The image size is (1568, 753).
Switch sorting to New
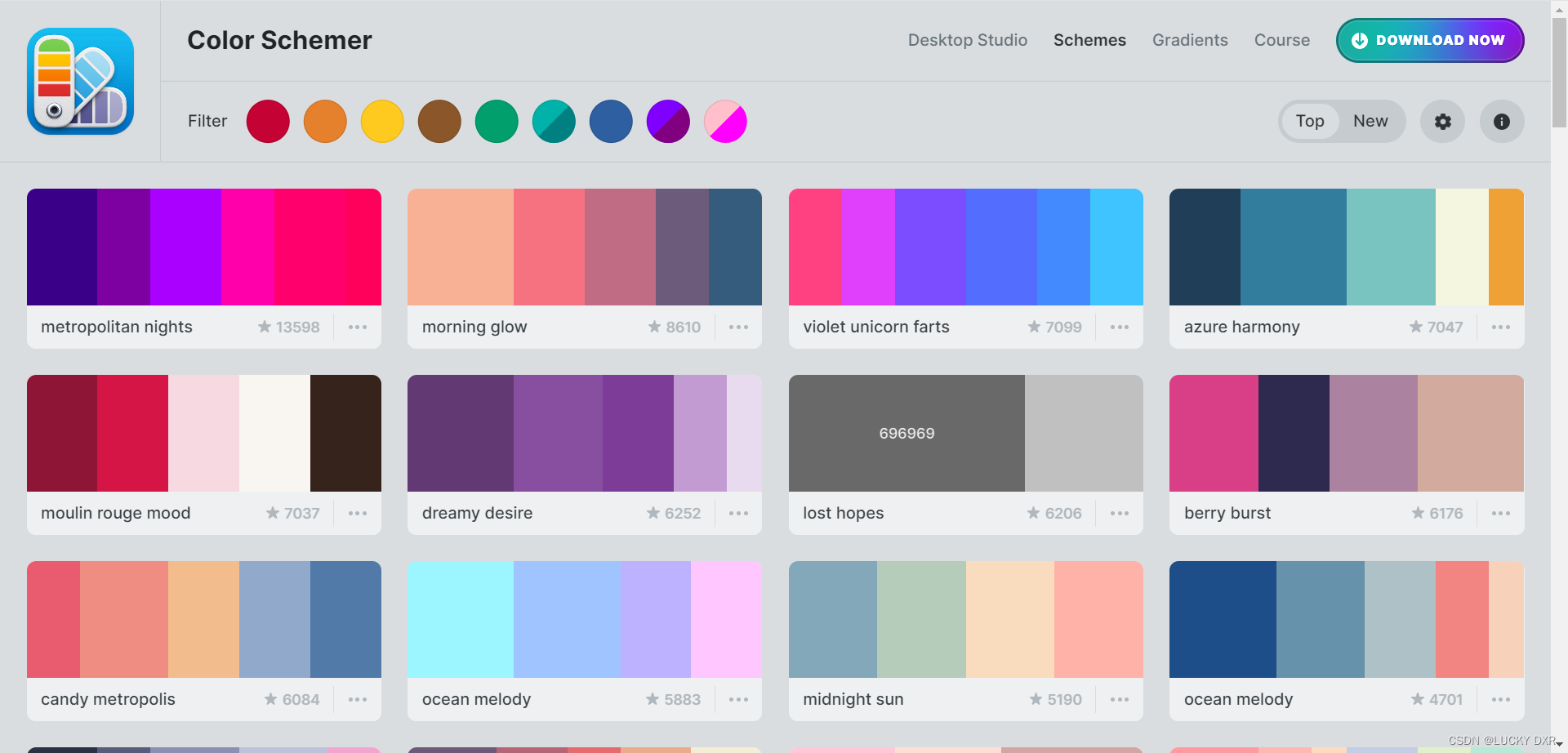(x=1370, y=121)
